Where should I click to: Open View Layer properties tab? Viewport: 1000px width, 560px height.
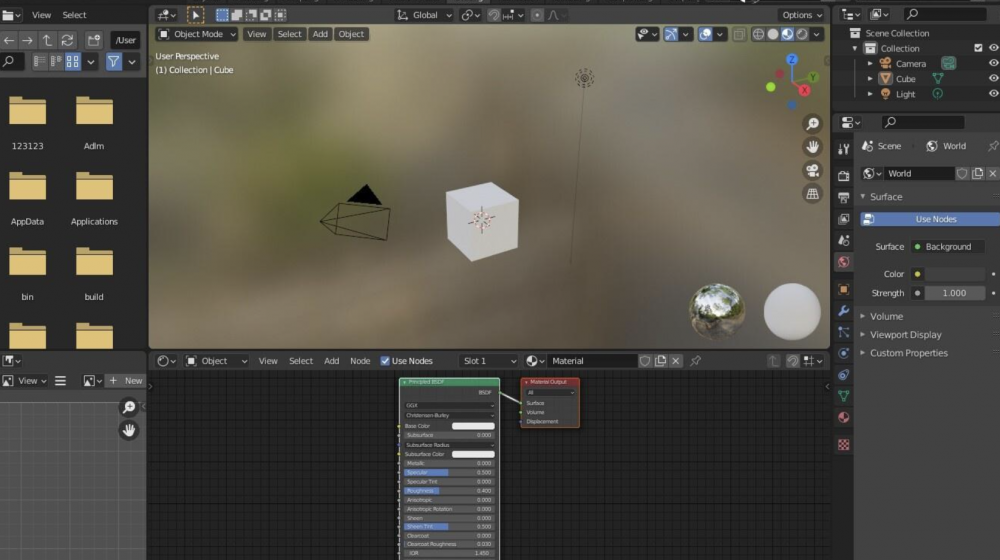click(844, 219)
